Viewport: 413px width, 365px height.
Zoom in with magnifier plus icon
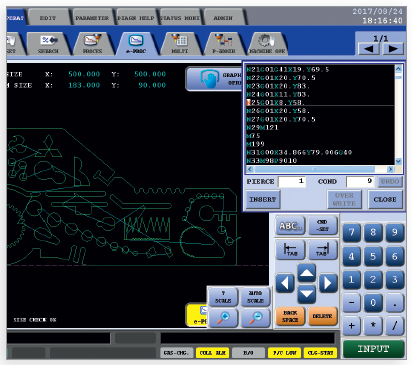click(223, 318)
